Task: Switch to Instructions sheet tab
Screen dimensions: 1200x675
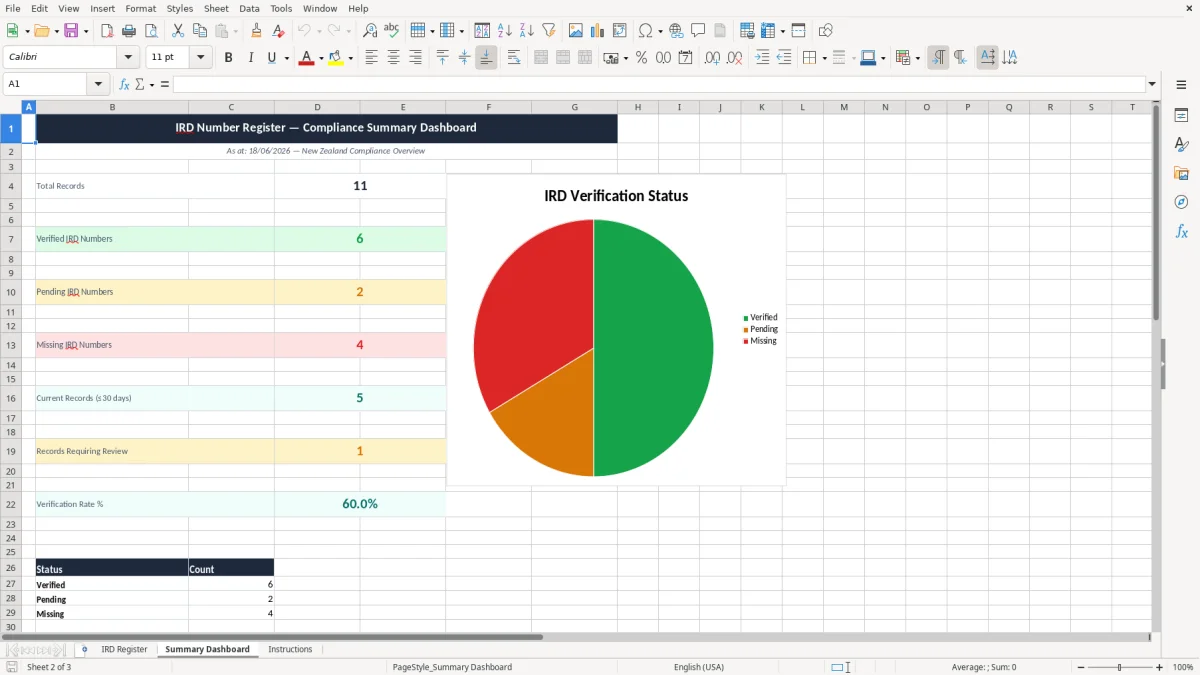Action: tap(290, 649)
